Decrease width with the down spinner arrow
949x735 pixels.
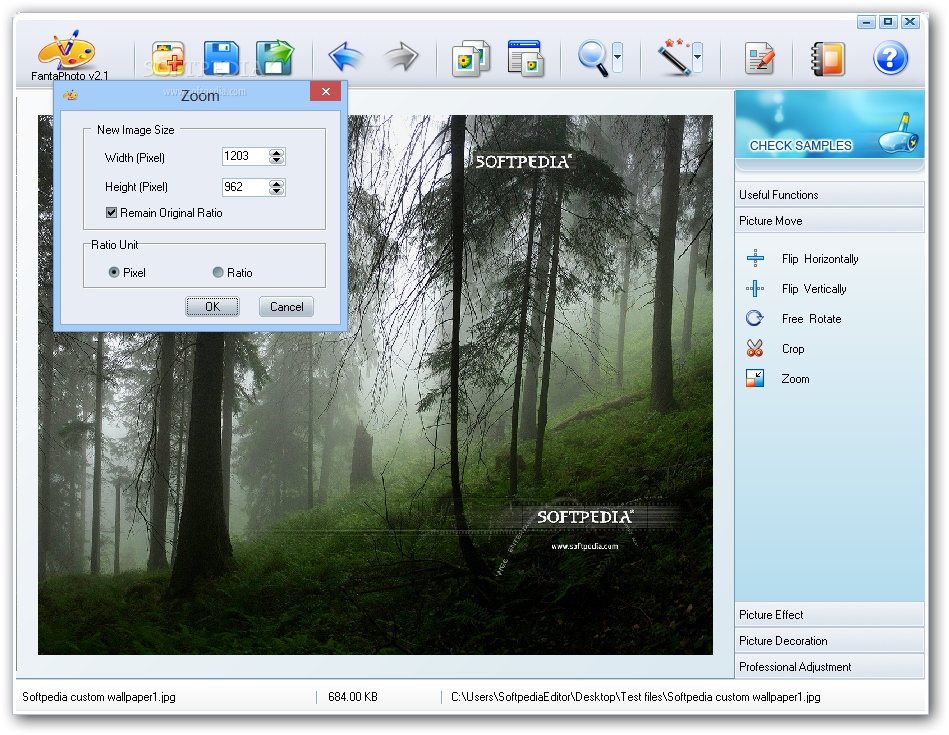[x=277, y=160]
